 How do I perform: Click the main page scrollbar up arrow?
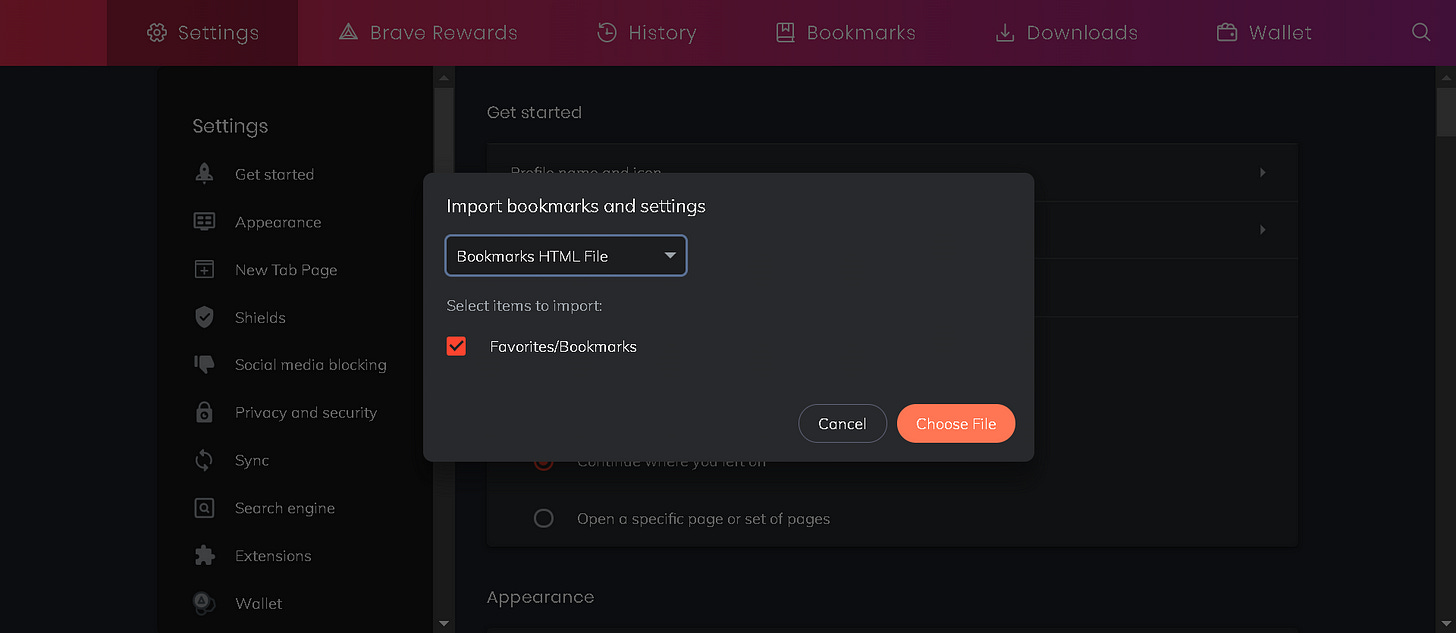tap(1446, 76)
